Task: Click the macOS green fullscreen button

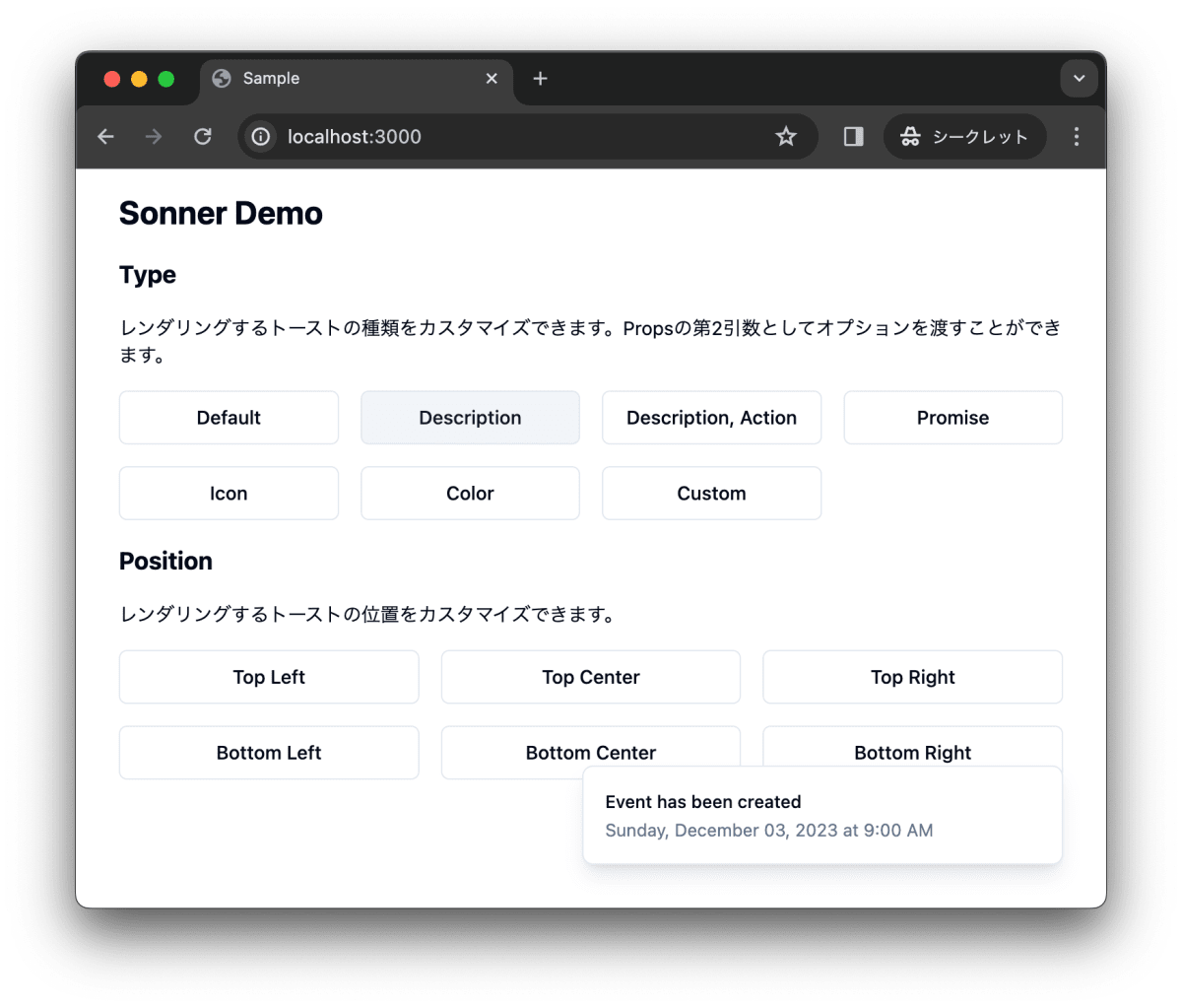Action: 166,79
